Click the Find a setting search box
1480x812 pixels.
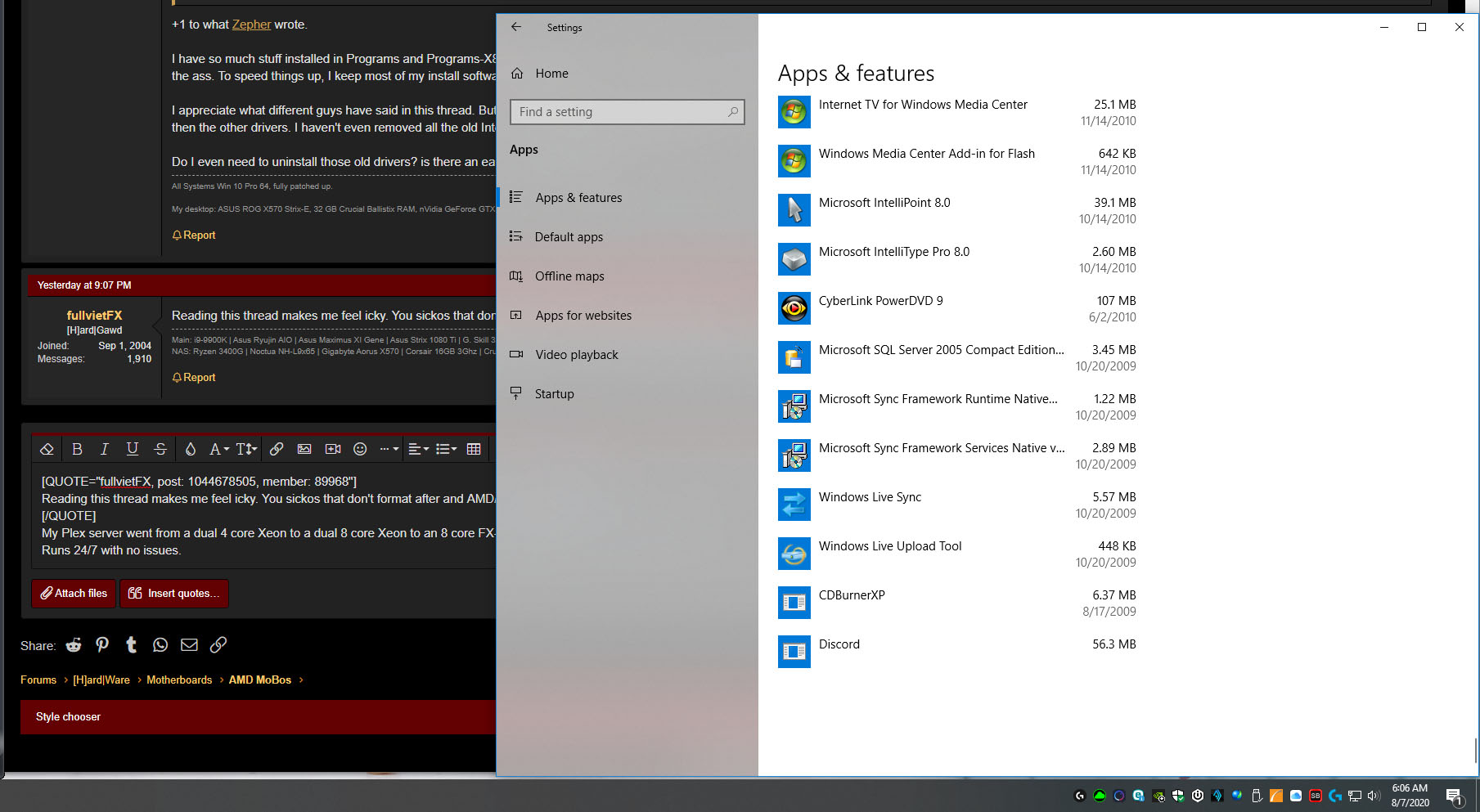point(627,112)
